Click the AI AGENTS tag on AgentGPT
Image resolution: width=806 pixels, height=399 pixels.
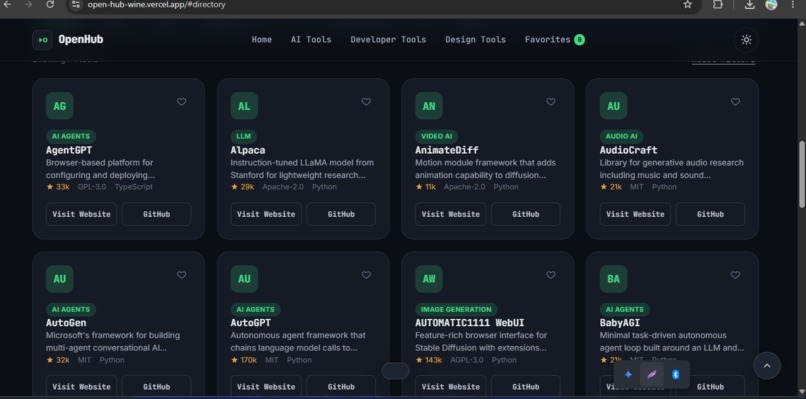pos(71,136)
